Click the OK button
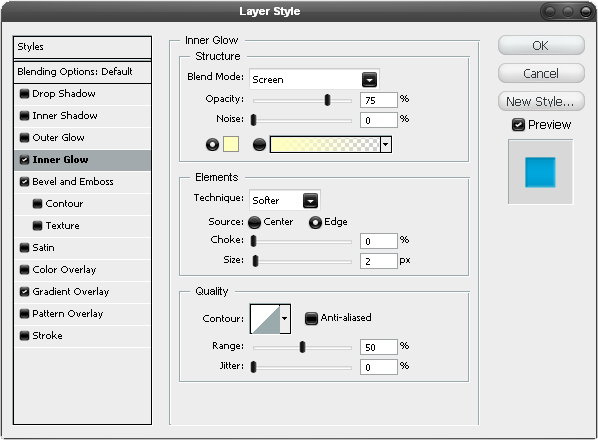The height and width of the screenshot is (440, 598). pyautogui.click(x=541, y=45)
